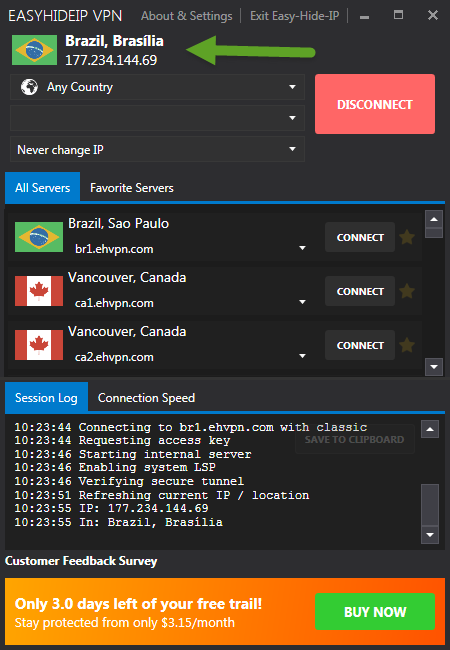
Task: Open About & Settings
Action: [186, 16]
